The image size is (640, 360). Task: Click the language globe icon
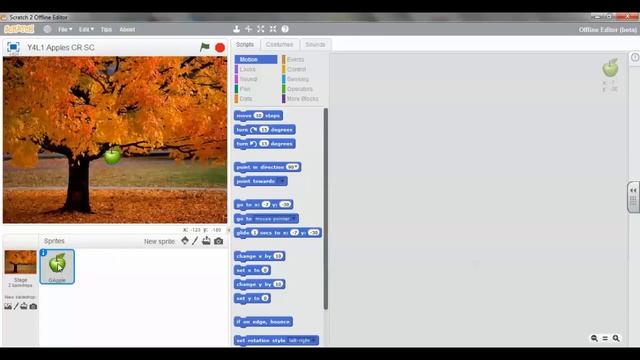coord(47,29)
